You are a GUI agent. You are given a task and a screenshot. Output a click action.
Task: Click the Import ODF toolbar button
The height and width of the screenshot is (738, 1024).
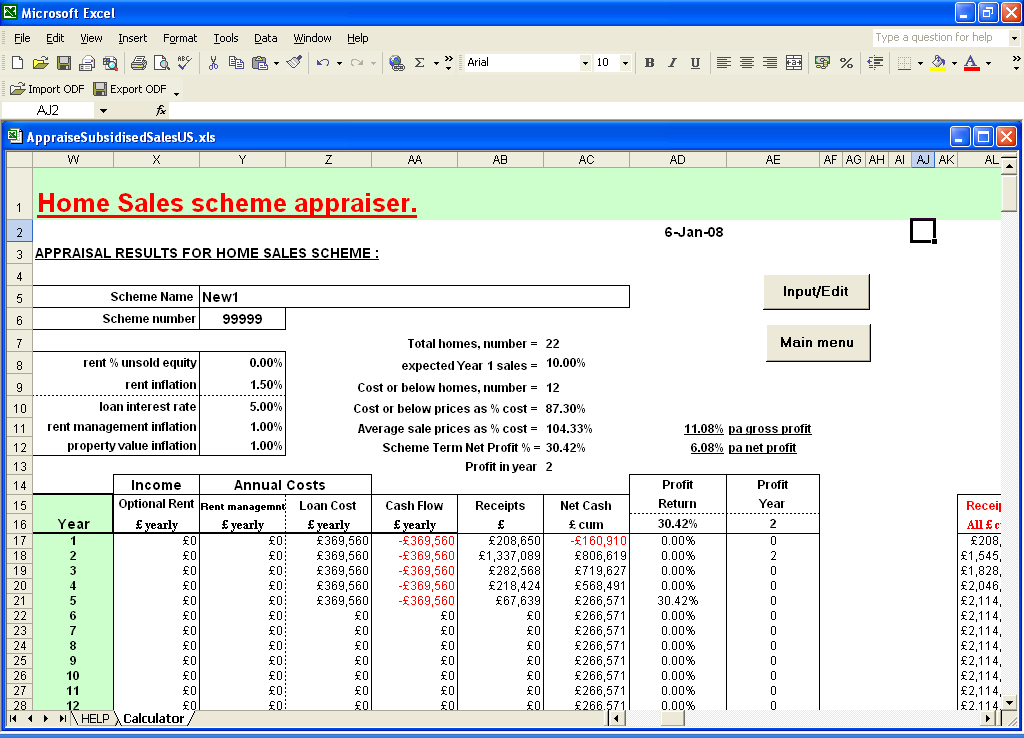[x=47, y=89]
